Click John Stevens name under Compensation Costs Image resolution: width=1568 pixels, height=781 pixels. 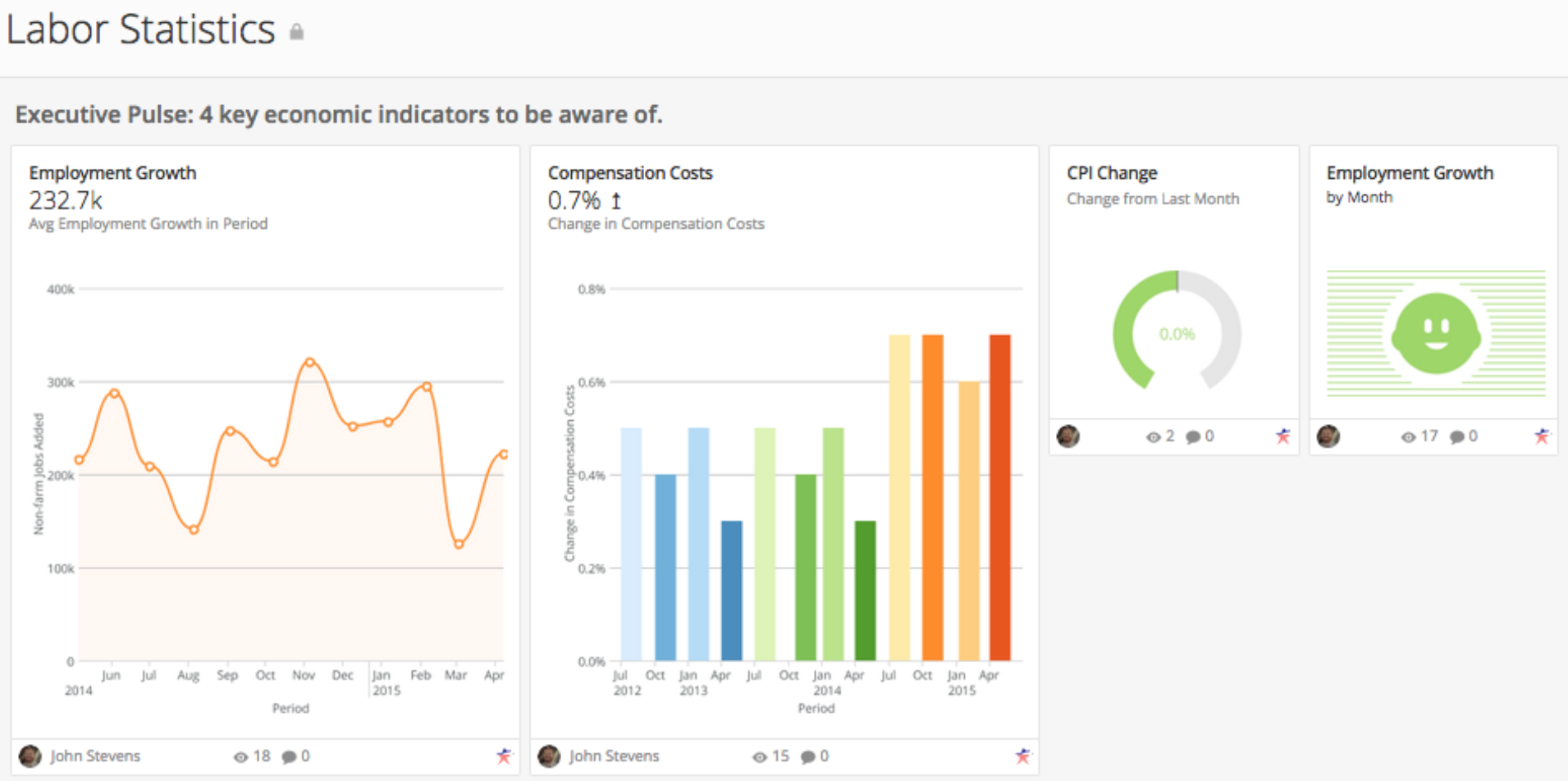(615, 756)
